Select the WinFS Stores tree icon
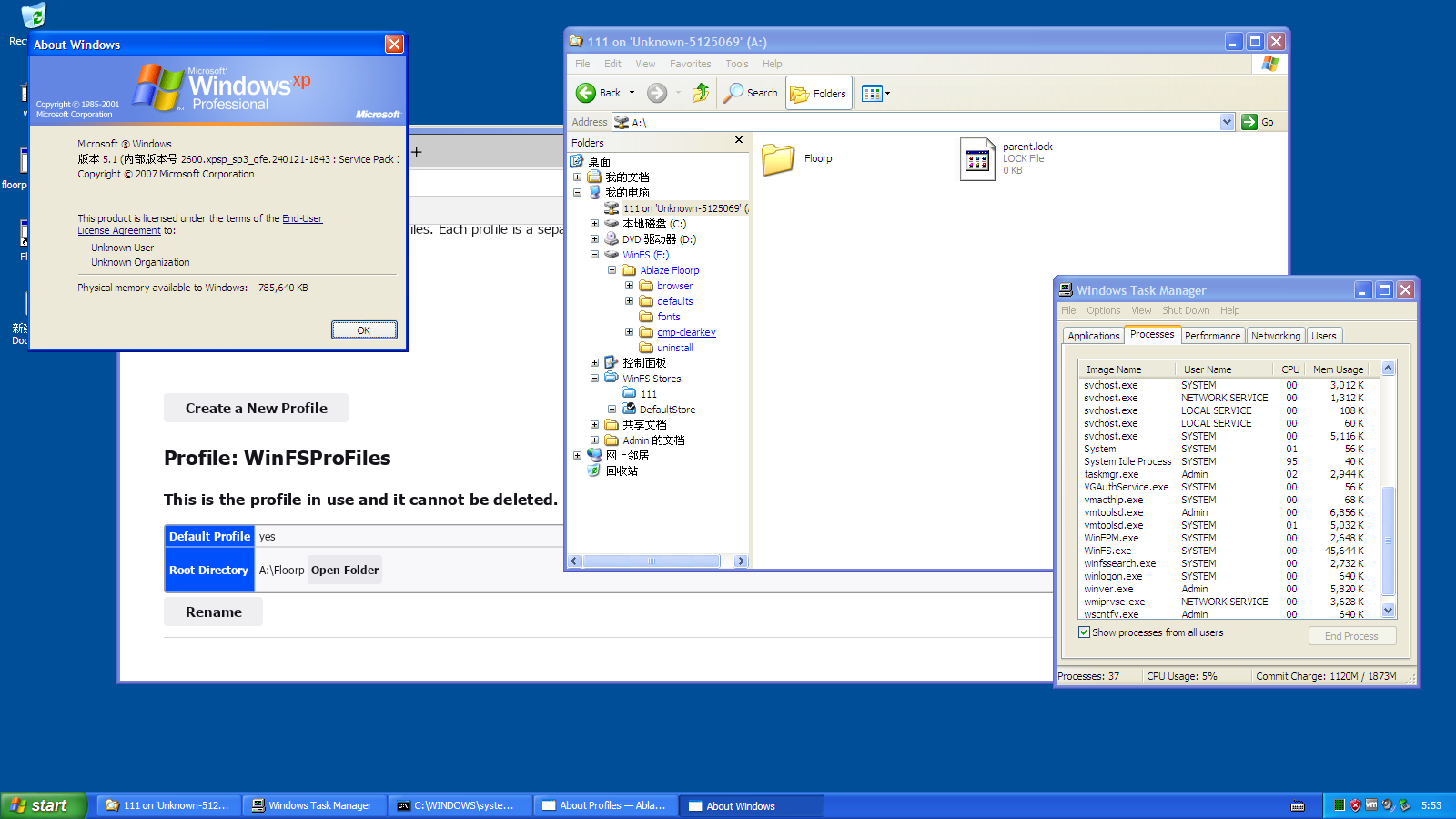 [612, 378]
